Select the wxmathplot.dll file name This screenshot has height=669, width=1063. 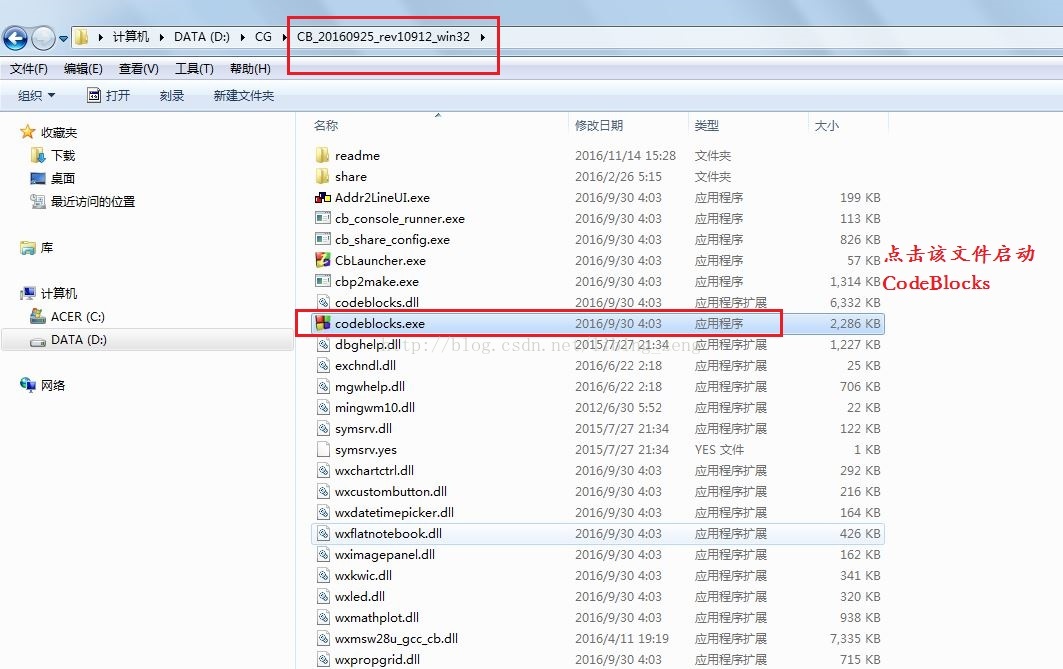click(377, 617)
